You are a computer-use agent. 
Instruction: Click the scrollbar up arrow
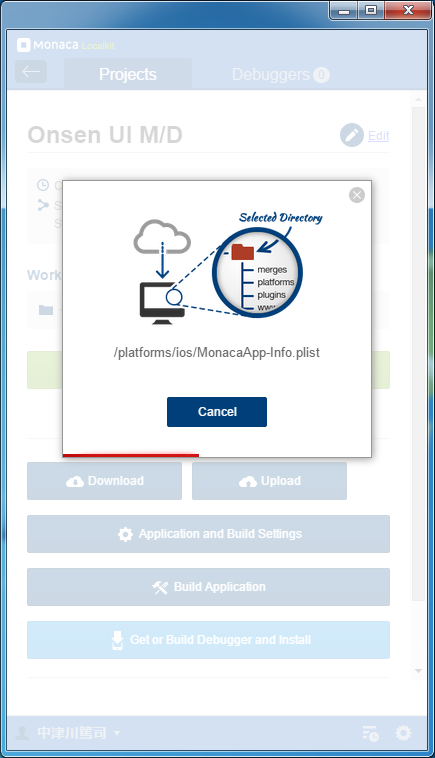418,99
